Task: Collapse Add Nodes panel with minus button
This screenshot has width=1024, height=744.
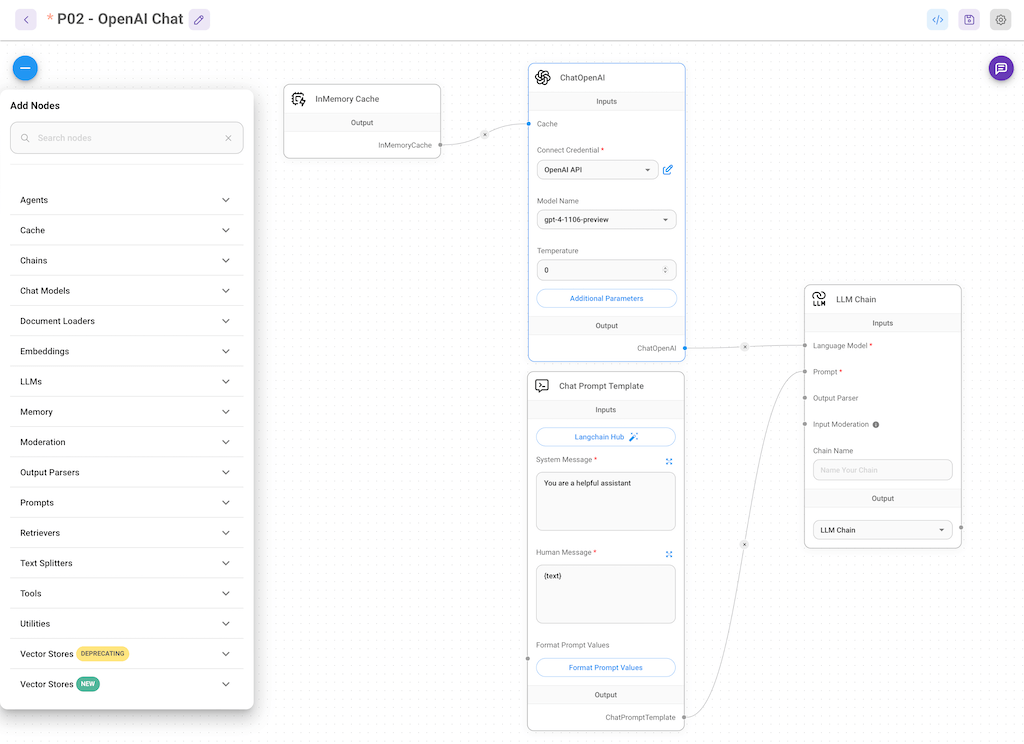Action: [25, 68]
